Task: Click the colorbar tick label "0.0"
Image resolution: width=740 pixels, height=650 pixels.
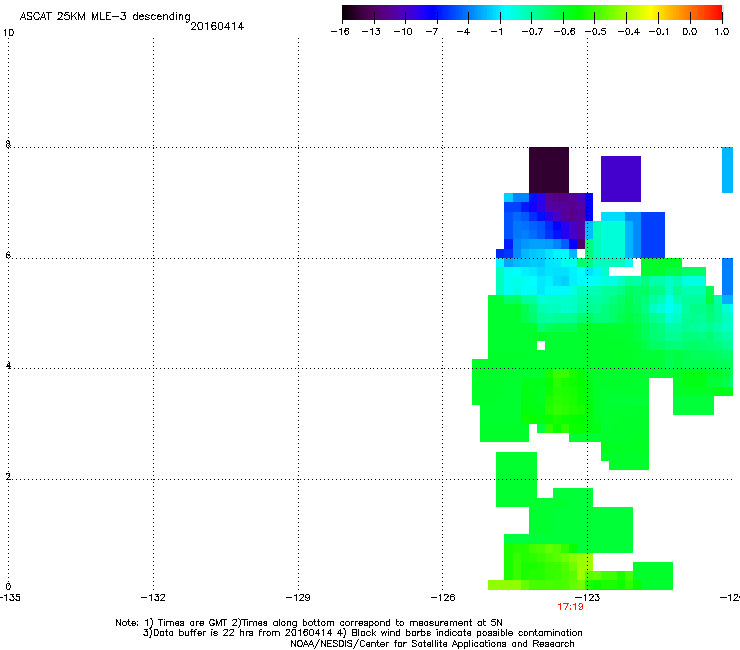Action: coord(690,32)
